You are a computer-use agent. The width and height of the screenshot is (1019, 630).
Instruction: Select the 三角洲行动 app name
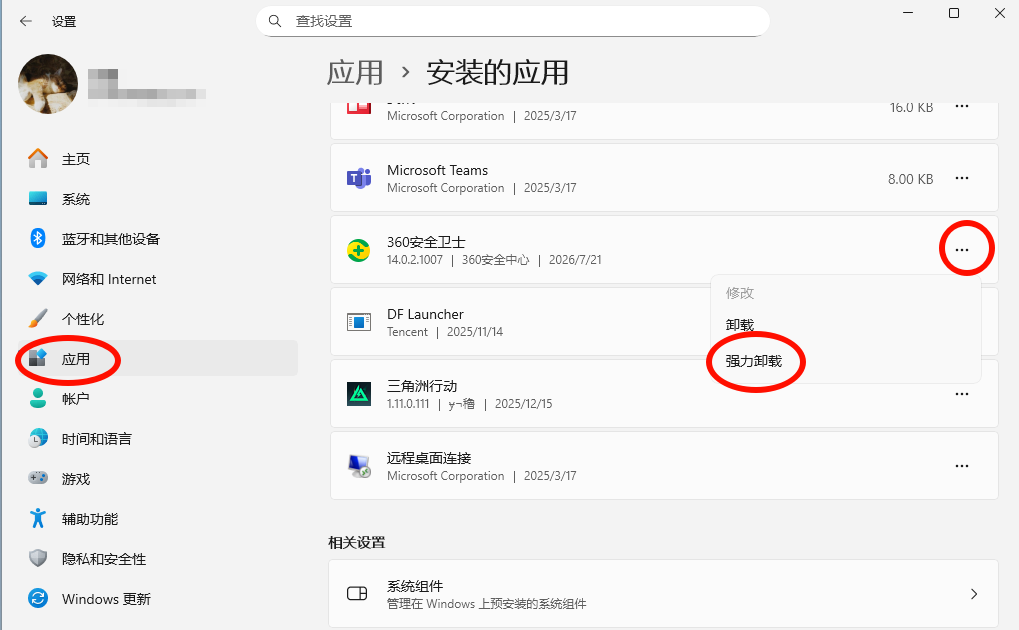422,386
